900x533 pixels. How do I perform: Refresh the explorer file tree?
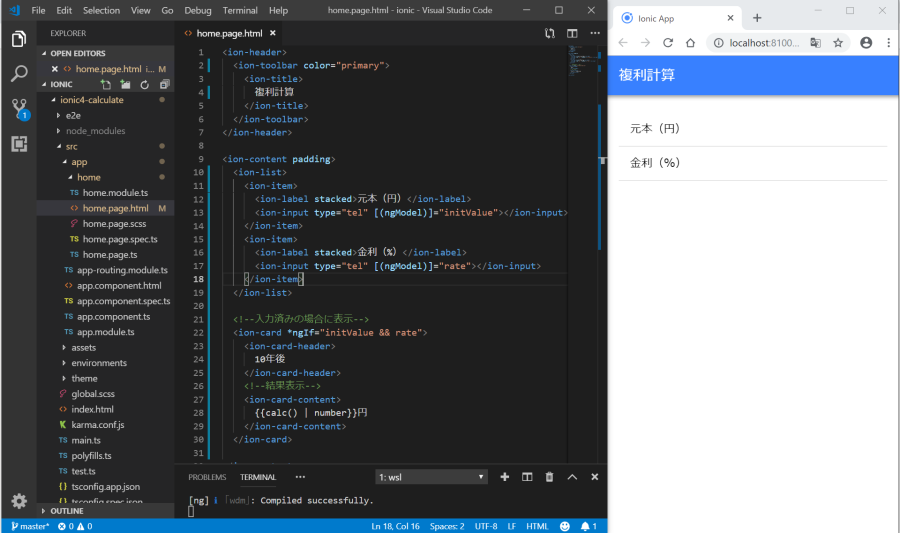(144, 85)
